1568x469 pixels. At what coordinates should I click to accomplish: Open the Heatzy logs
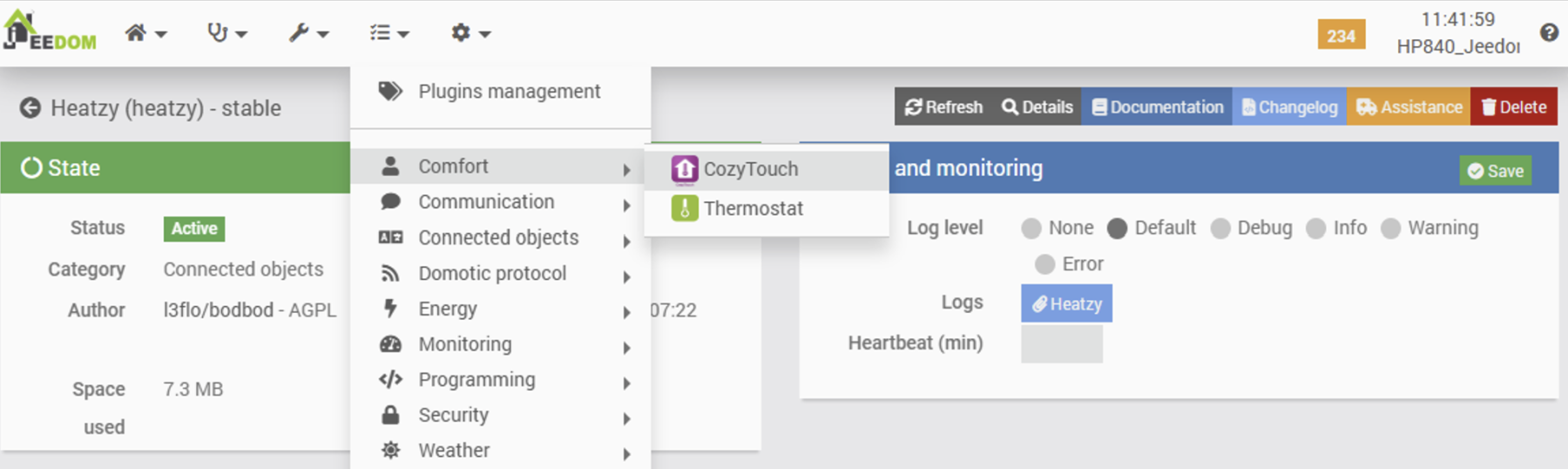1066,304
